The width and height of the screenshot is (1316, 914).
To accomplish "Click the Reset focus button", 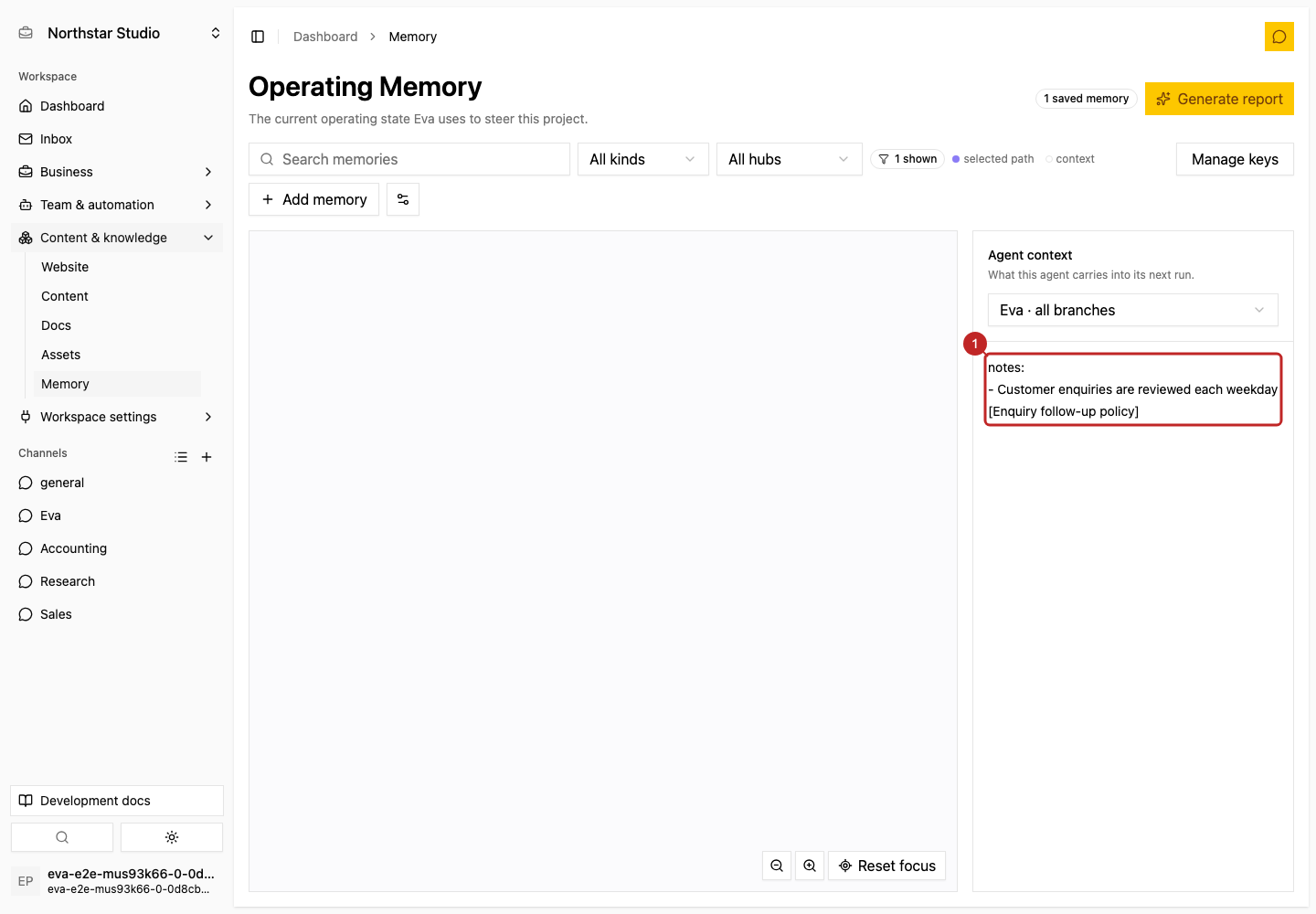I will [x=886, y=866].
